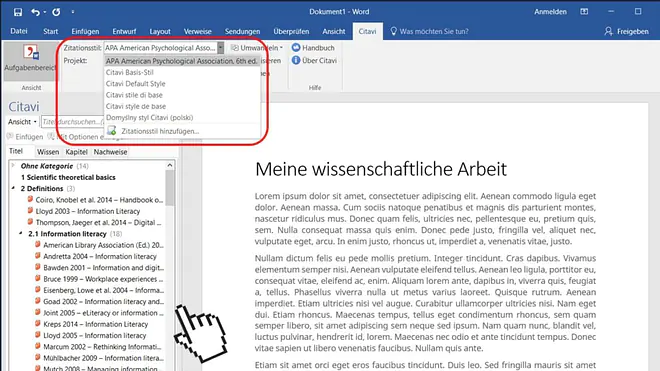660x371 pixels.
Task: Select the Citavi ribbon tab
Action: [367, 31]
